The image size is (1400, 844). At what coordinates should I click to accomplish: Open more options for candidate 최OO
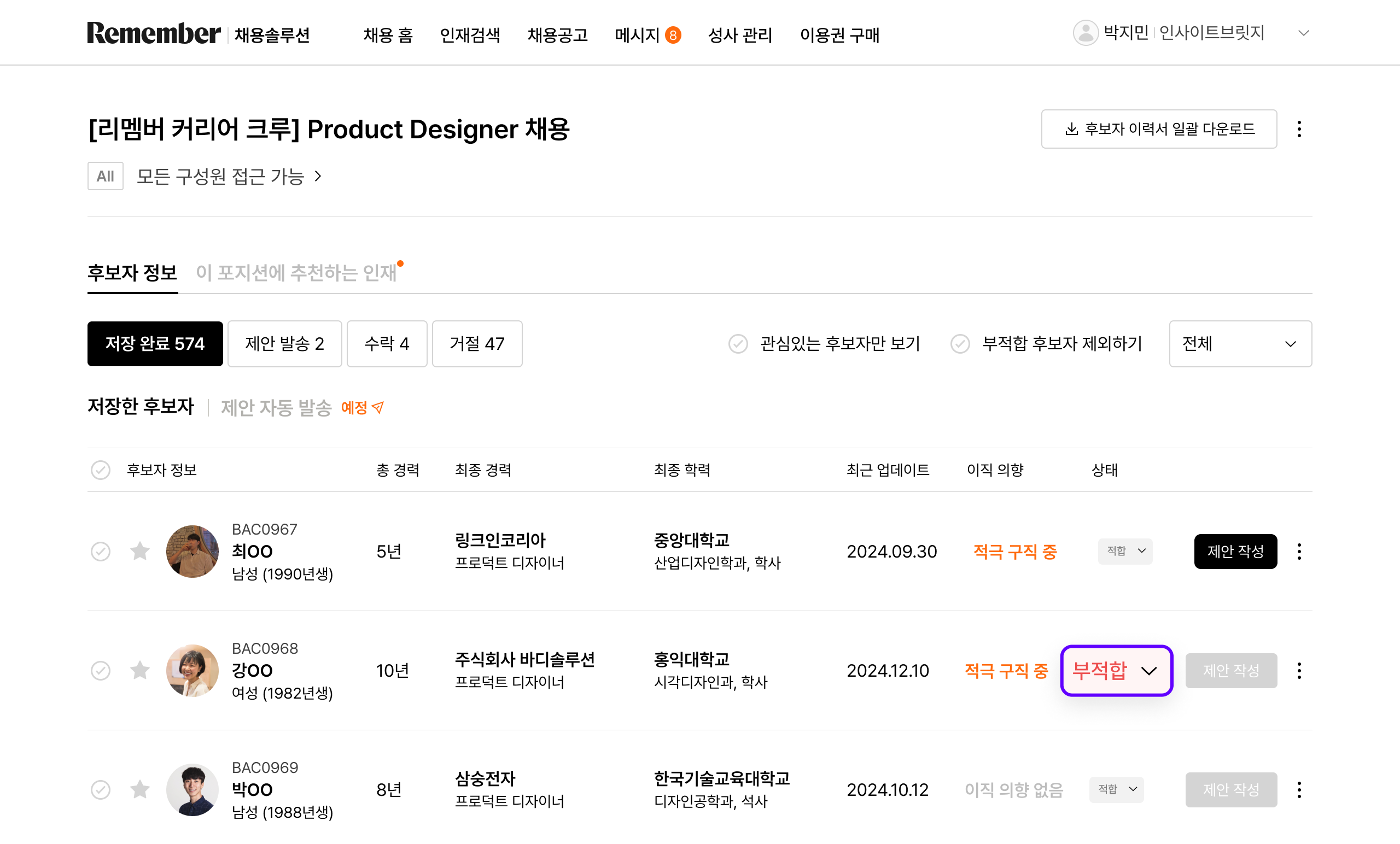point(1299,551)
